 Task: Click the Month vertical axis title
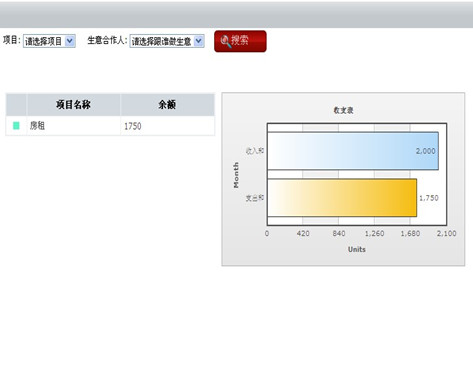pyautogui.click(x=236, y=175)
